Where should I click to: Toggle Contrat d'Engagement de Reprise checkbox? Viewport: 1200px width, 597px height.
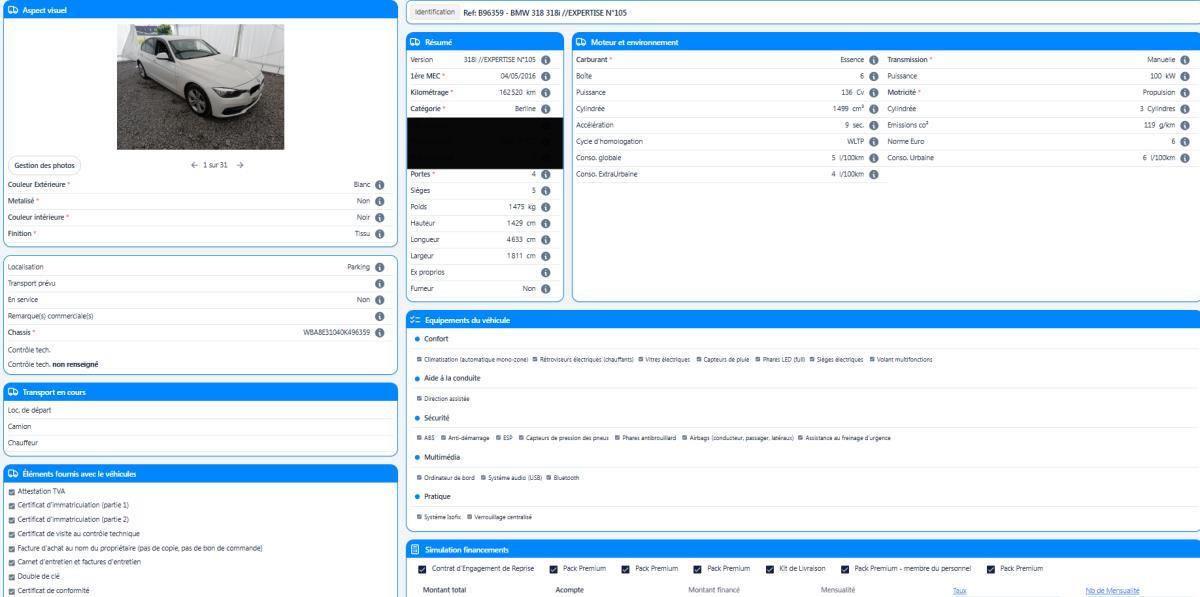pos(422,569)
